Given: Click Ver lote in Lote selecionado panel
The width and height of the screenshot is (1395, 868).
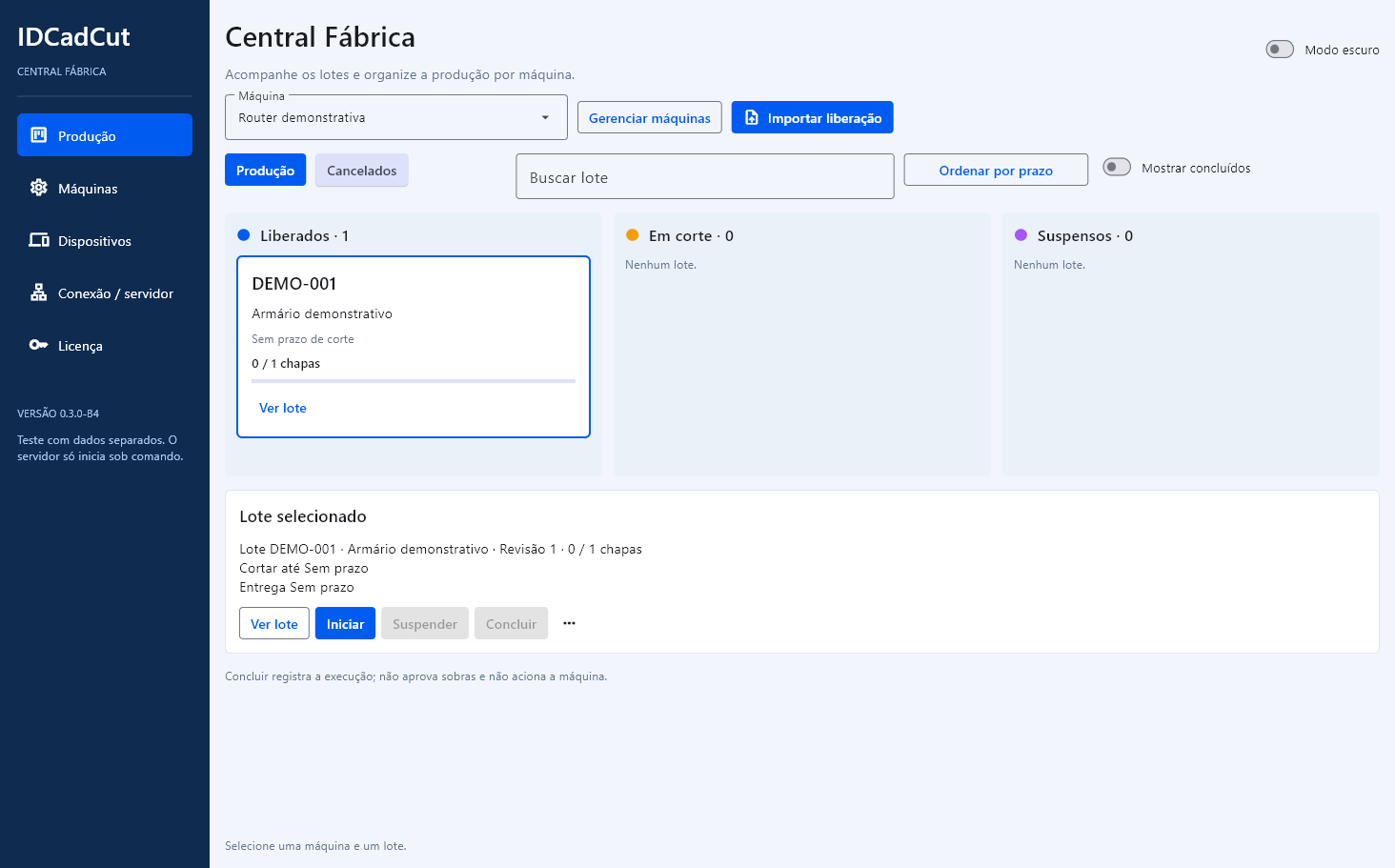Looking at the screenshot, I should (x=274, y=623).
